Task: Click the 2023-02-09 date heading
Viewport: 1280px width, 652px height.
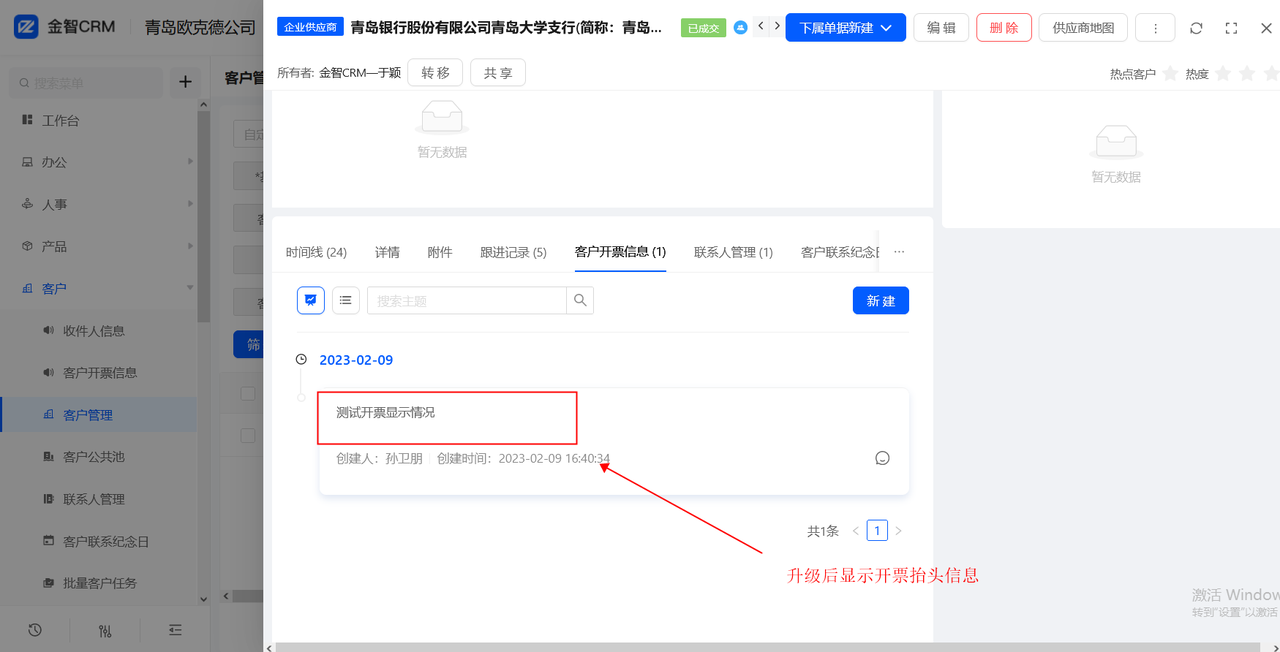Action: (x=356, y=360)
